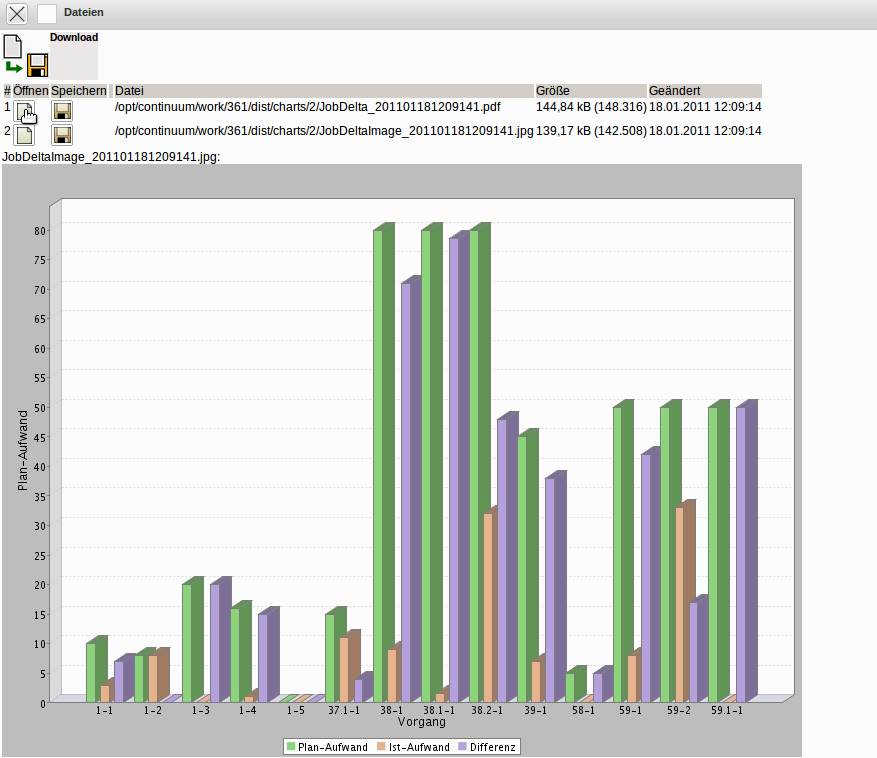Click the green Plan-Aufwand legend swatch
Viewport: 877px width, 758px height.
point(291,747)
